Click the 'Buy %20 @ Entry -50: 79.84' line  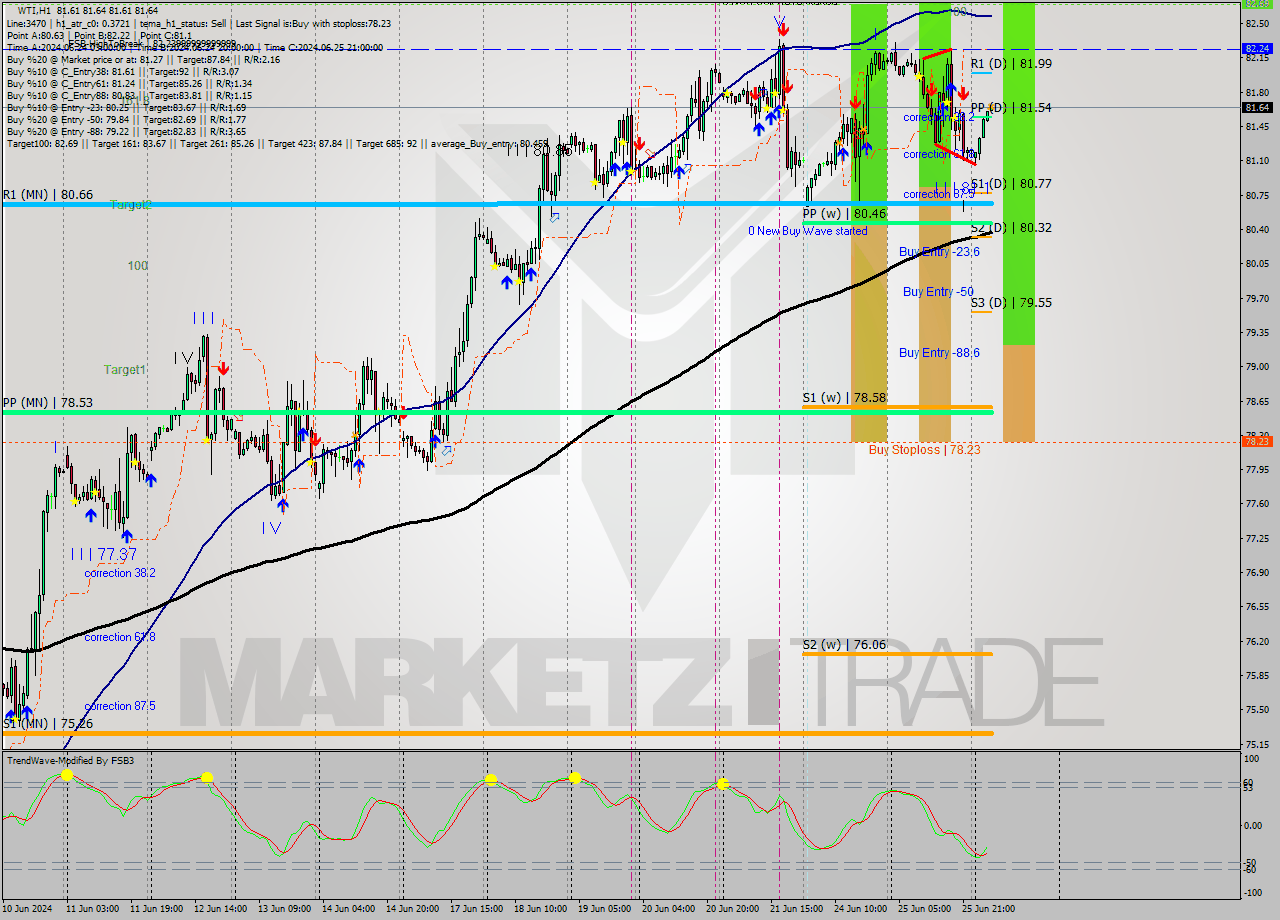[127, 120]
